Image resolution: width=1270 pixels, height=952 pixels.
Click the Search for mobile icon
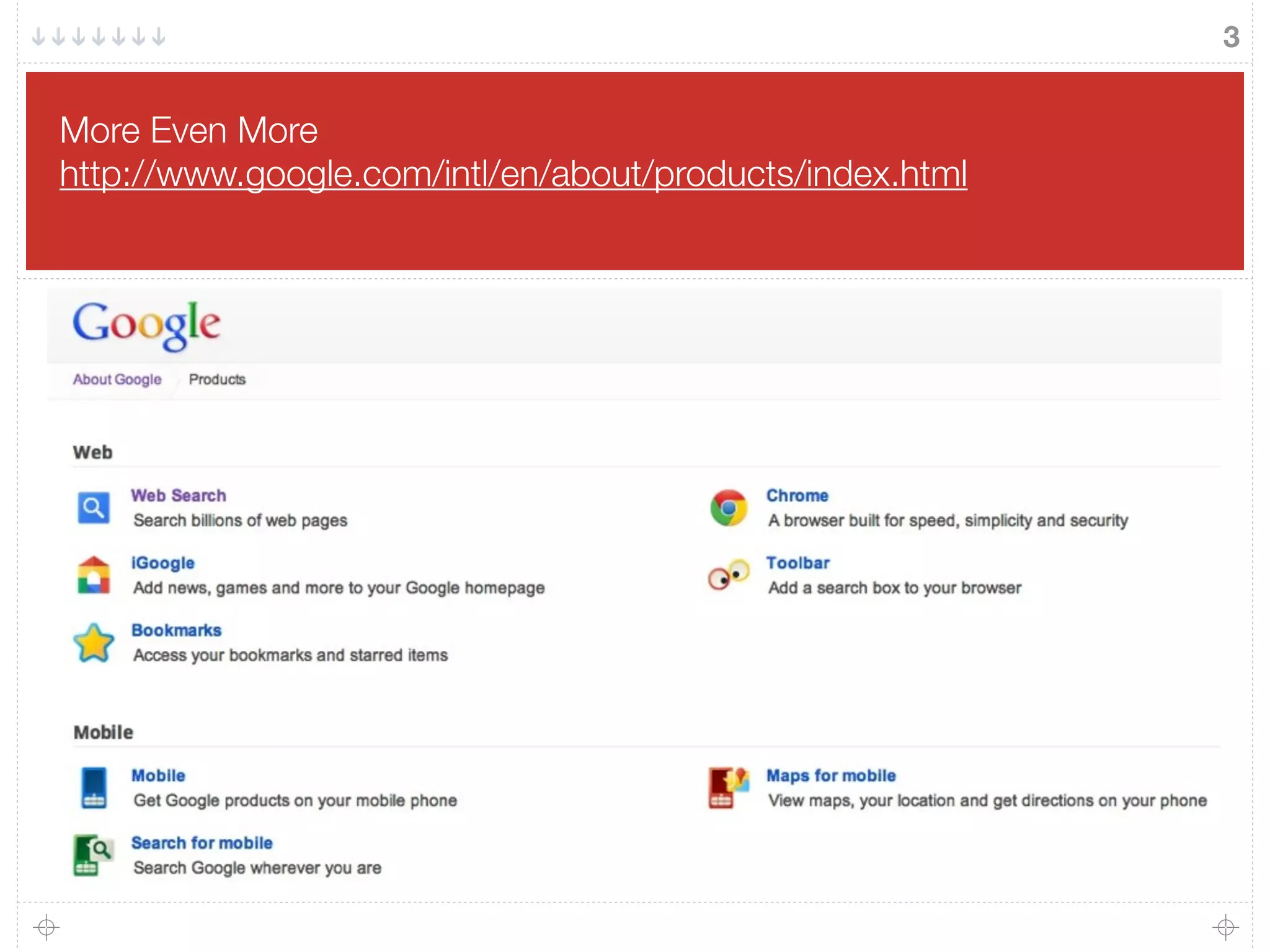pos(94,855)
